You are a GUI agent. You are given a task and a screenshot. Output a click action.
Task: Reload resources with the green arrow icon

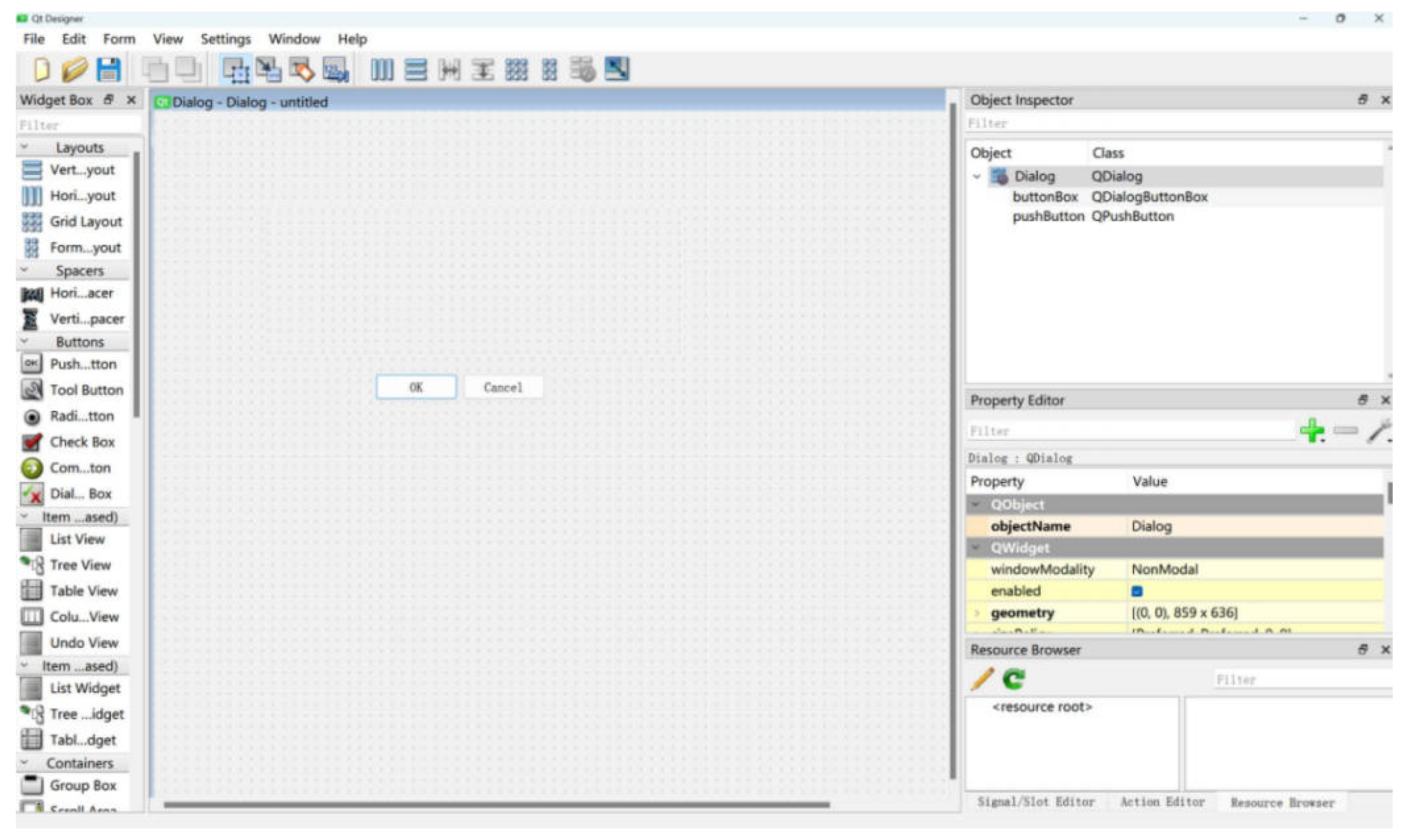(1014, 679)
